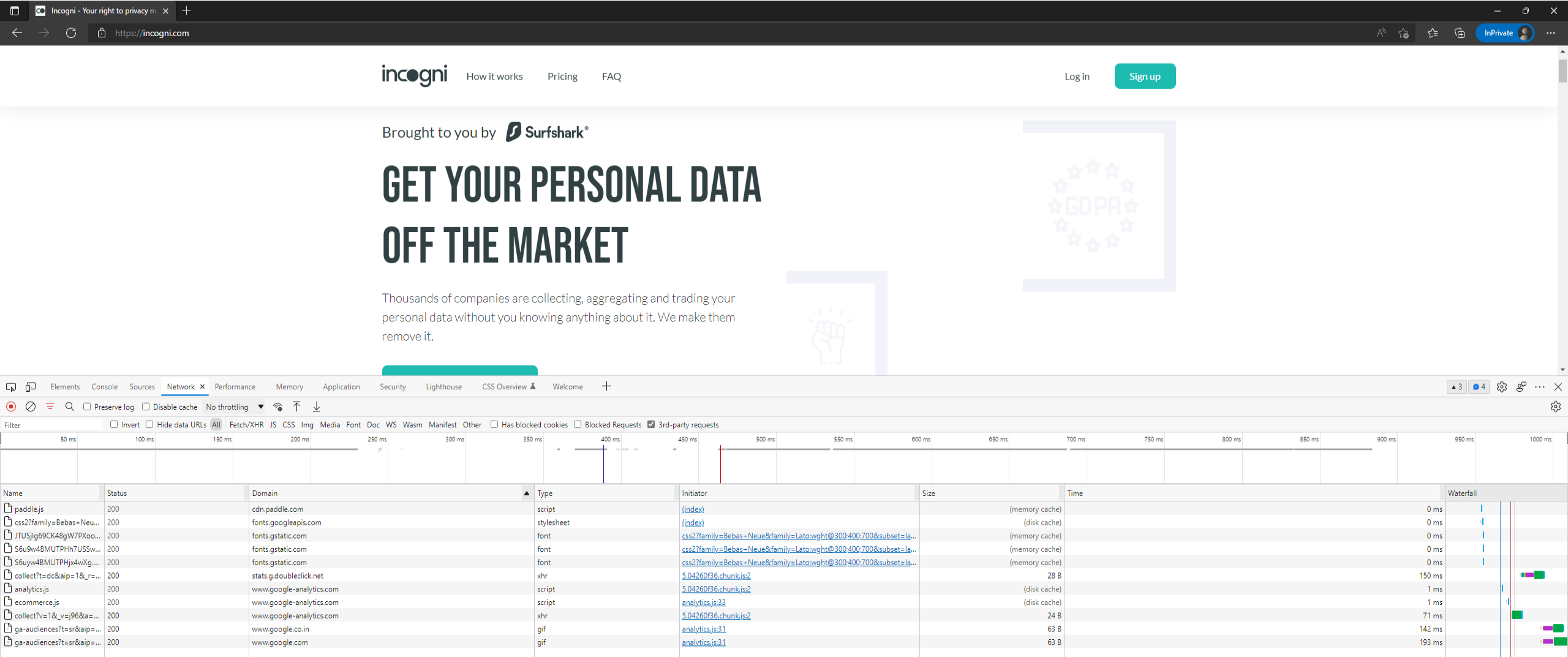This screenshot has width=1568, height=657.
Task: Click the site lock icon in address bar
Action: click(x=102, y=33)
